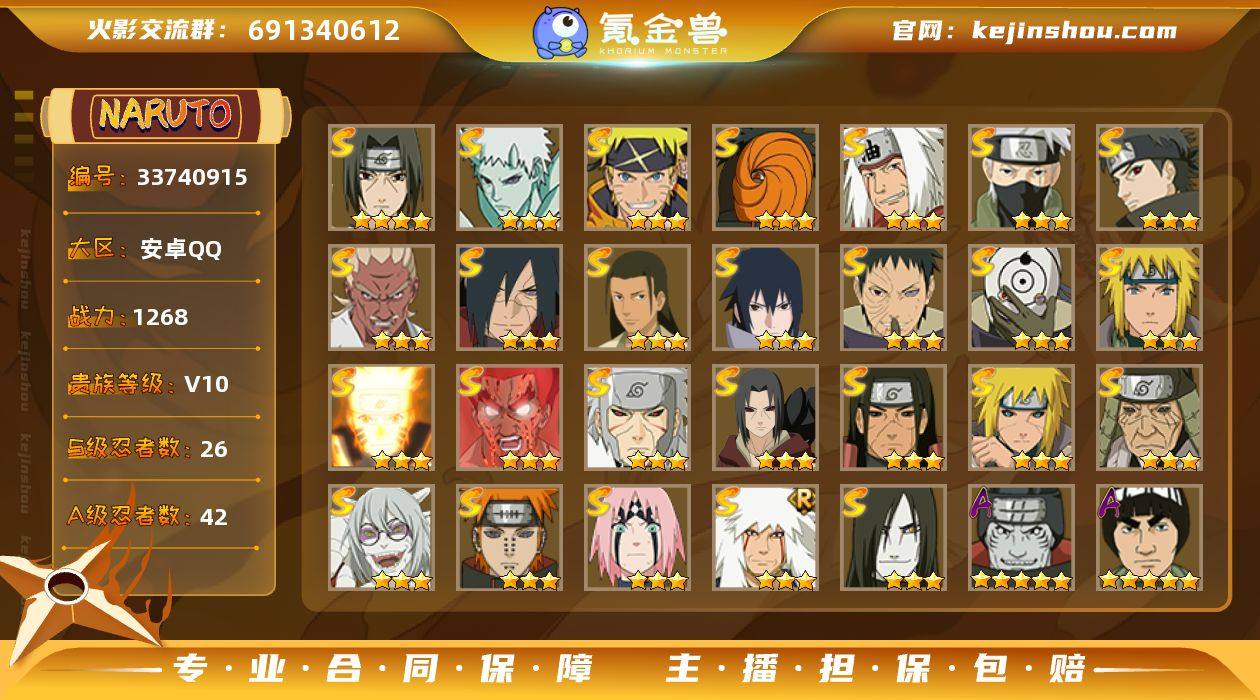Select the glowing golden chakra Naruto card
Screen dimensions: 1260x700
[381, 418]
